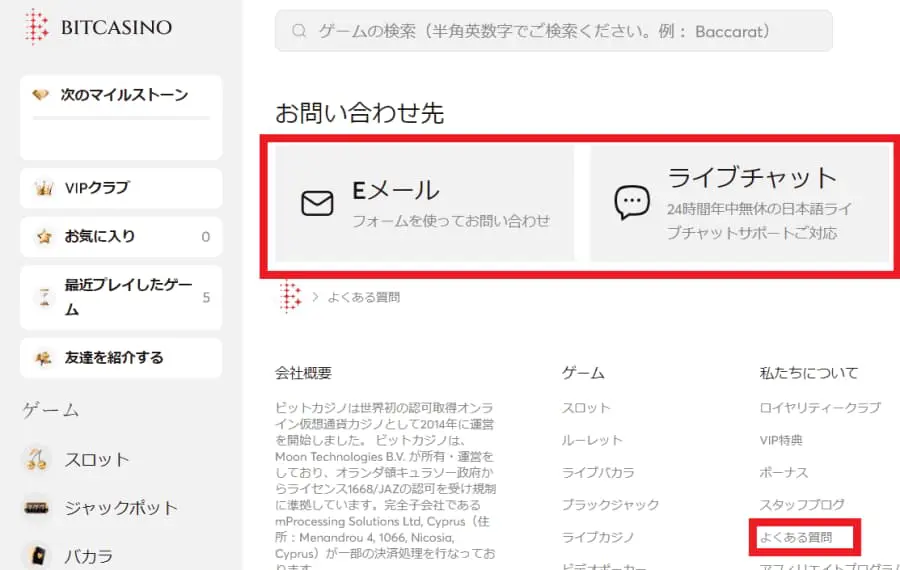The image size is (900, 570).
Task: Click the jackpot icon in sidebar
Action: point(36,507)
